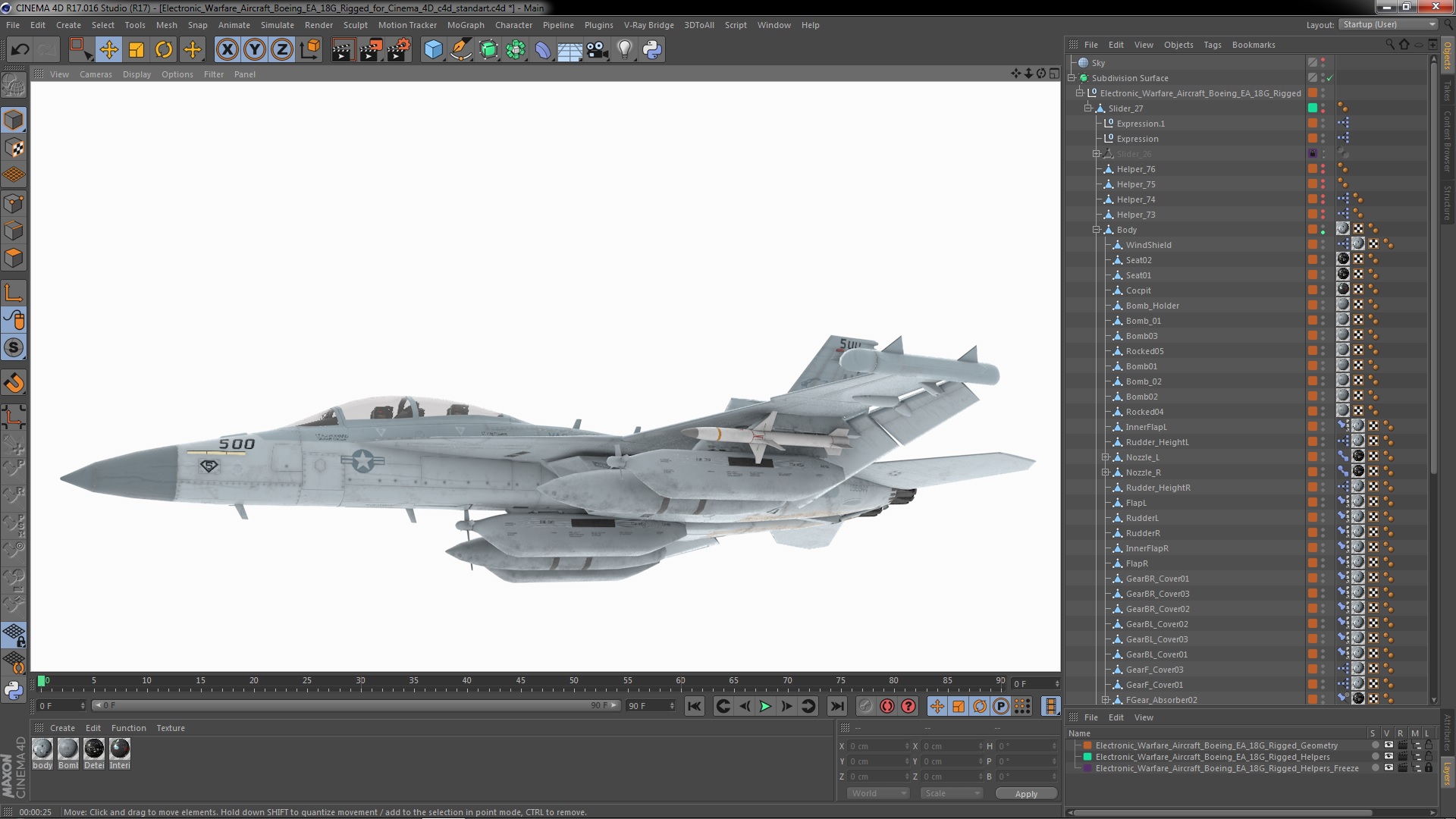The height and width of the screenshot is (819, 1456).
Task: Expand the Nozzle_R object
Action: point(1106,472)
